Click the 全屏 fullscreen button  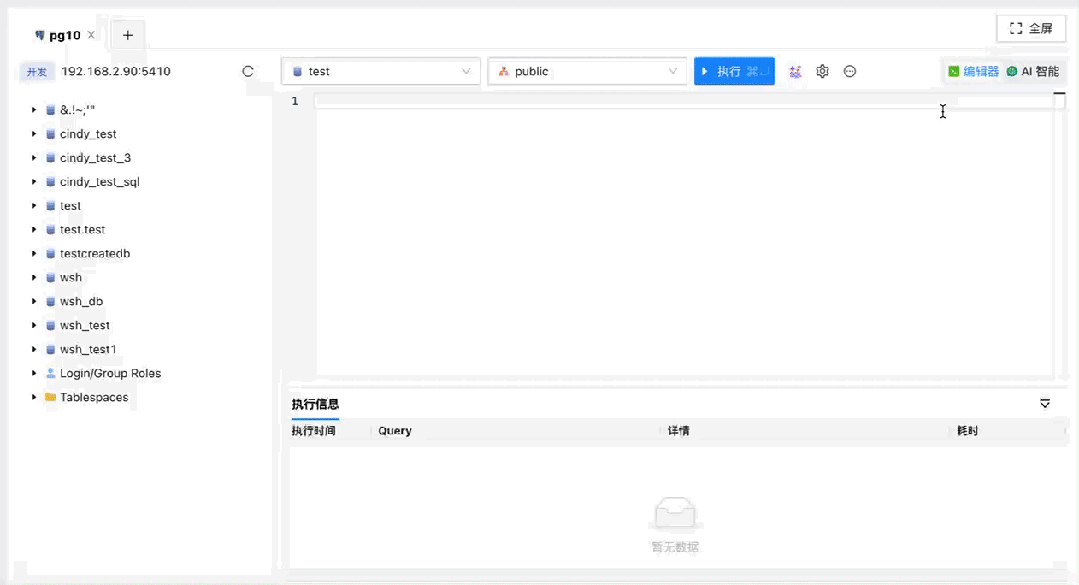click(x=1031, y=28)
